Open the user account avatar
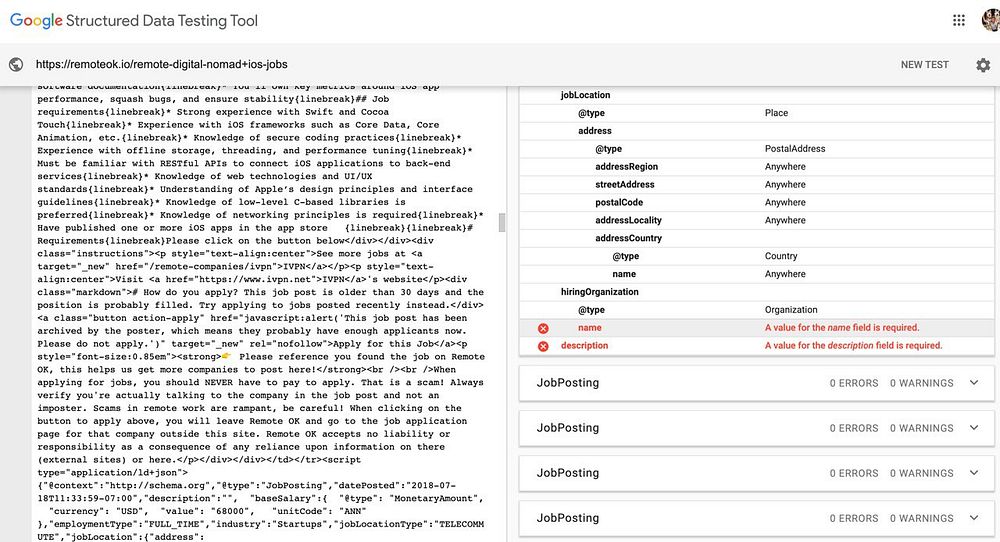This screenshot has width=1000, height=542. pyautogui.click(x=990, y=20)
